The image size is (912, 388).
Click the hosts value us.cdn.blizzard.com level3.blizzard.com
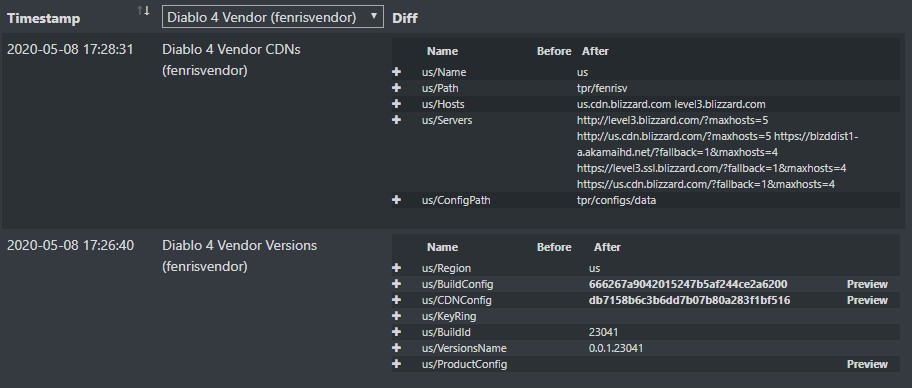(671, 104)
